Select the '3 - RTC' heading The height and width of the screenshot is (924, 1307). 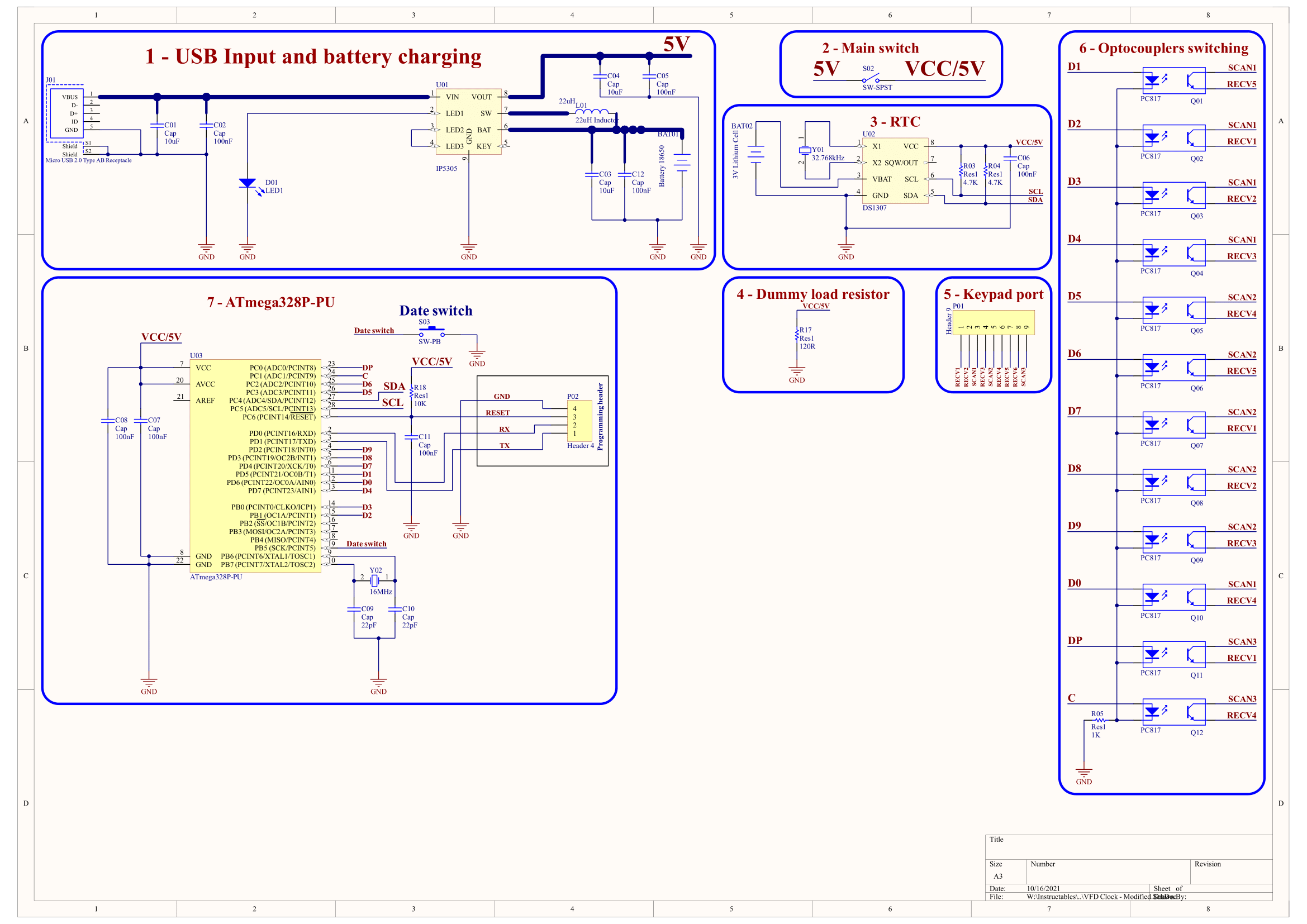coord(895,122)
